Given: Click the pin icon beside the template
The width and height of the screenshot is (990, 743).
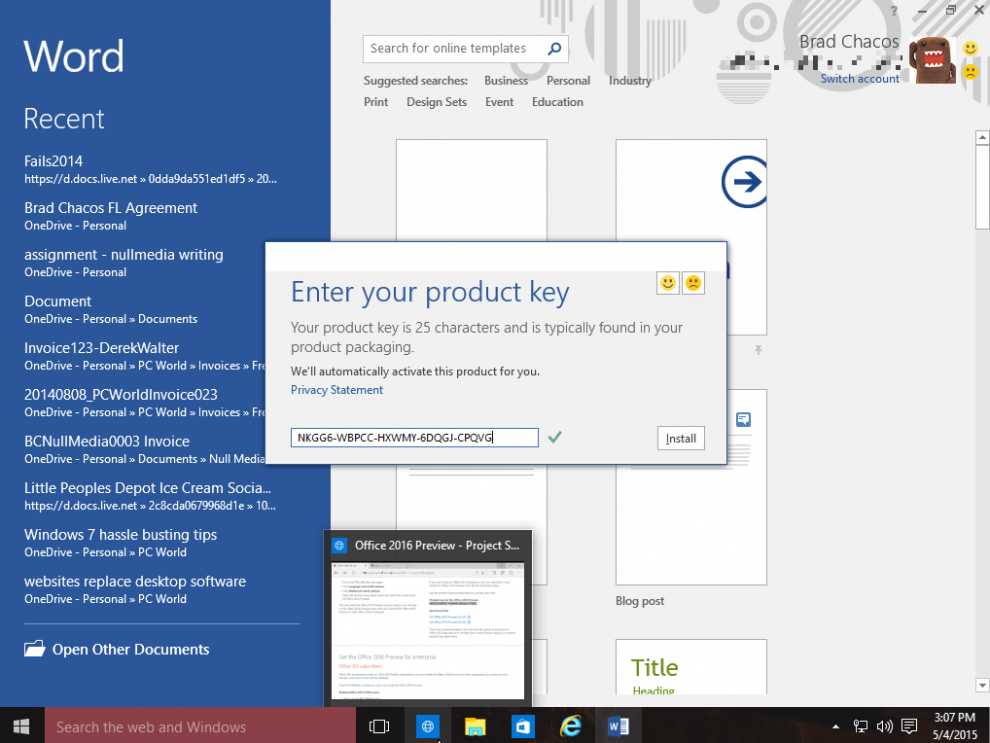Looking at the screenshot, I should coord(758,350).
